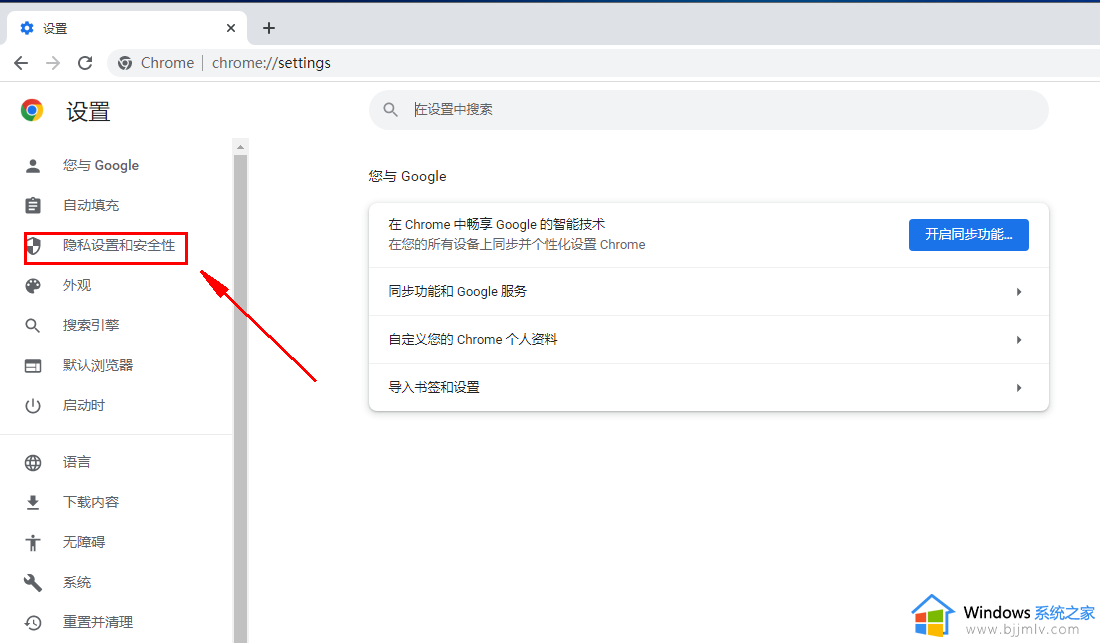Screen dimensions: 1100x643
Task: Expand 导入书签和设置 arrow
Action: click(x=1019, y=388)
